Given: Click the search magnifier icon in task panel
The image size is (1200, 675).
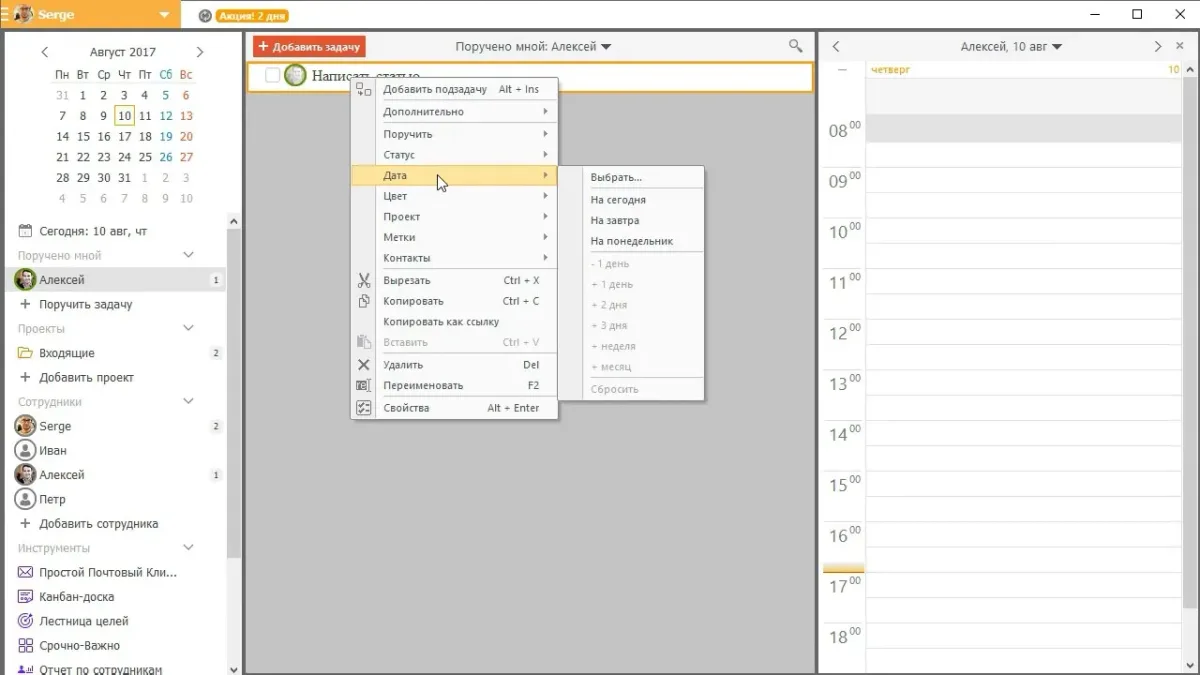Looking at the screenshot, I should click(x=795, y=46).
